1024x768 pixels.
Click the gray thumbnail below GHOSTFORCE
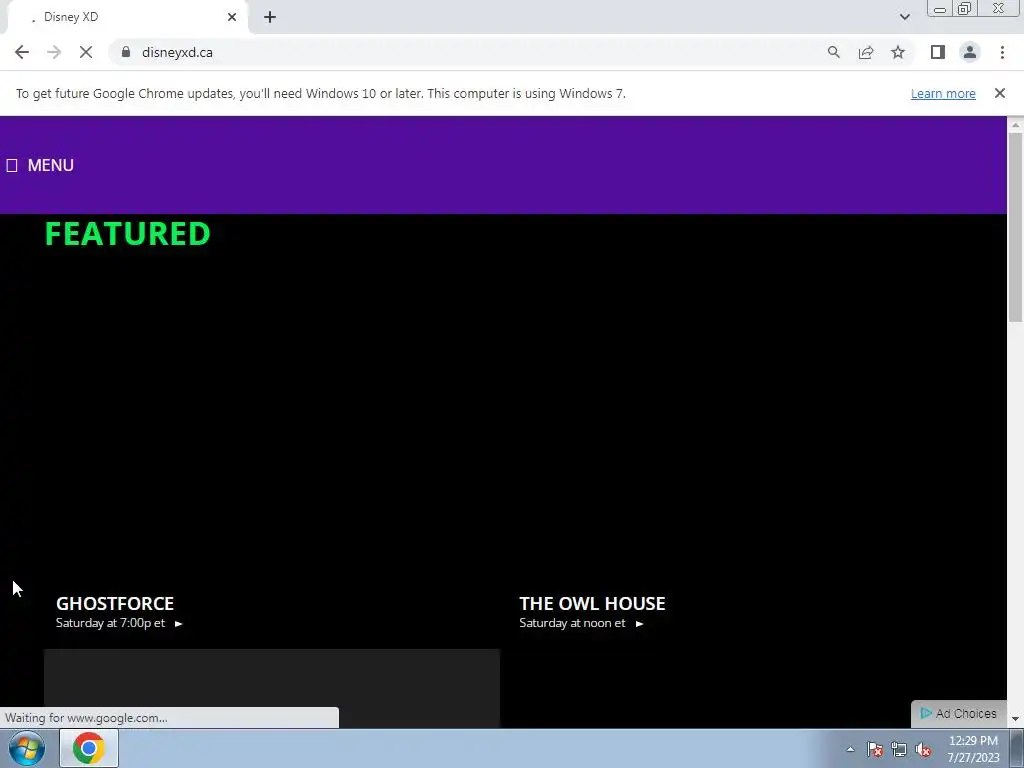click(272, 688)
